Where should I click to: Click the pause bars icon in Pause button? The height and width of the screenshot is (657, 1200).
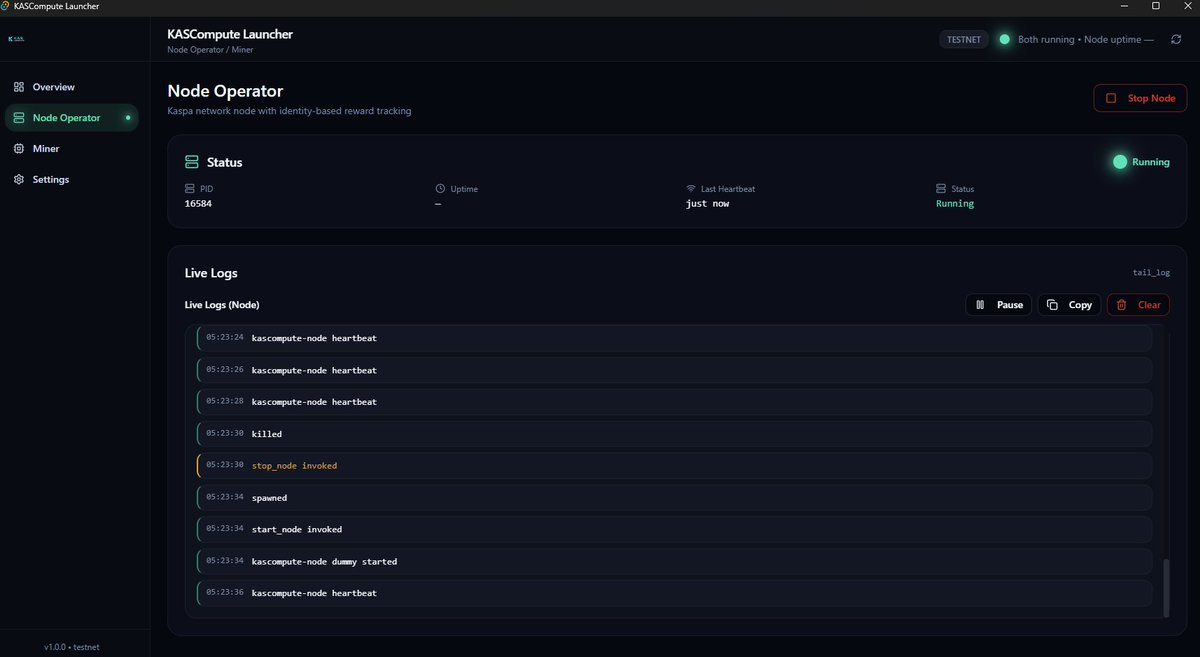pos(980,305)
